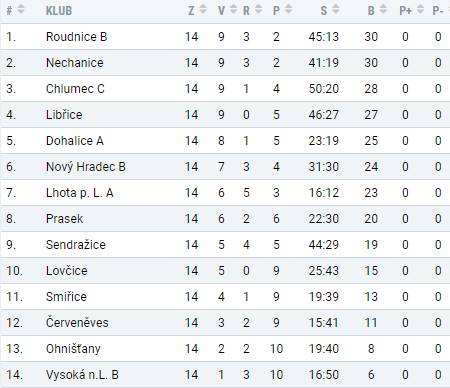Sort by S score column arrows
Screen dimensions: 450x388
coord(336,10)
